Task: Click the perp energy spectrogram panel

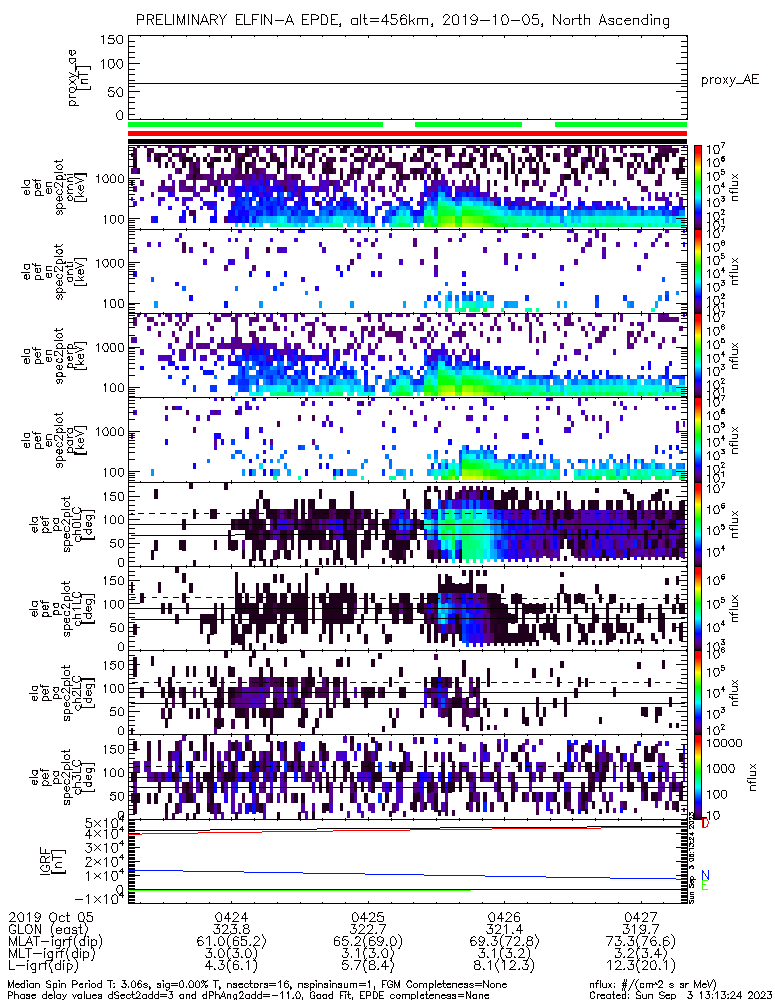Action: [x=408, y=355]
